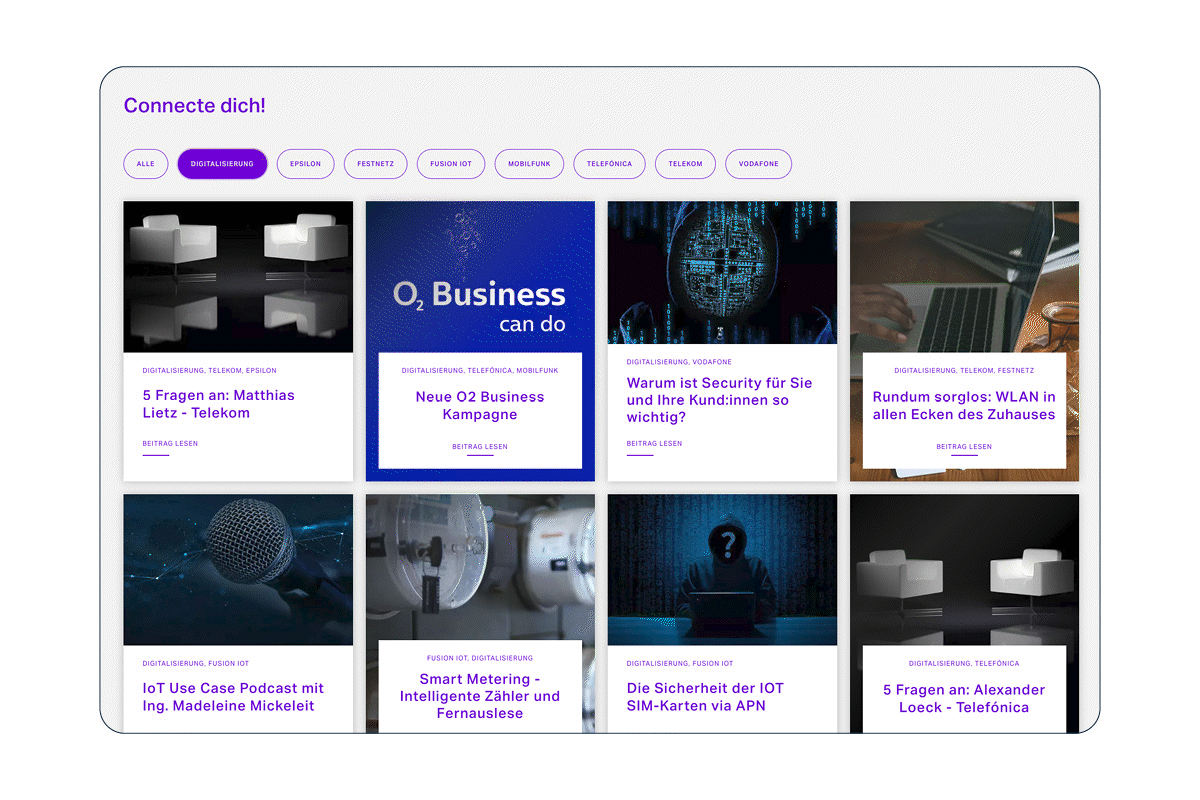Open 'IoT Use Case Podcast' article title

click(234, 697)
